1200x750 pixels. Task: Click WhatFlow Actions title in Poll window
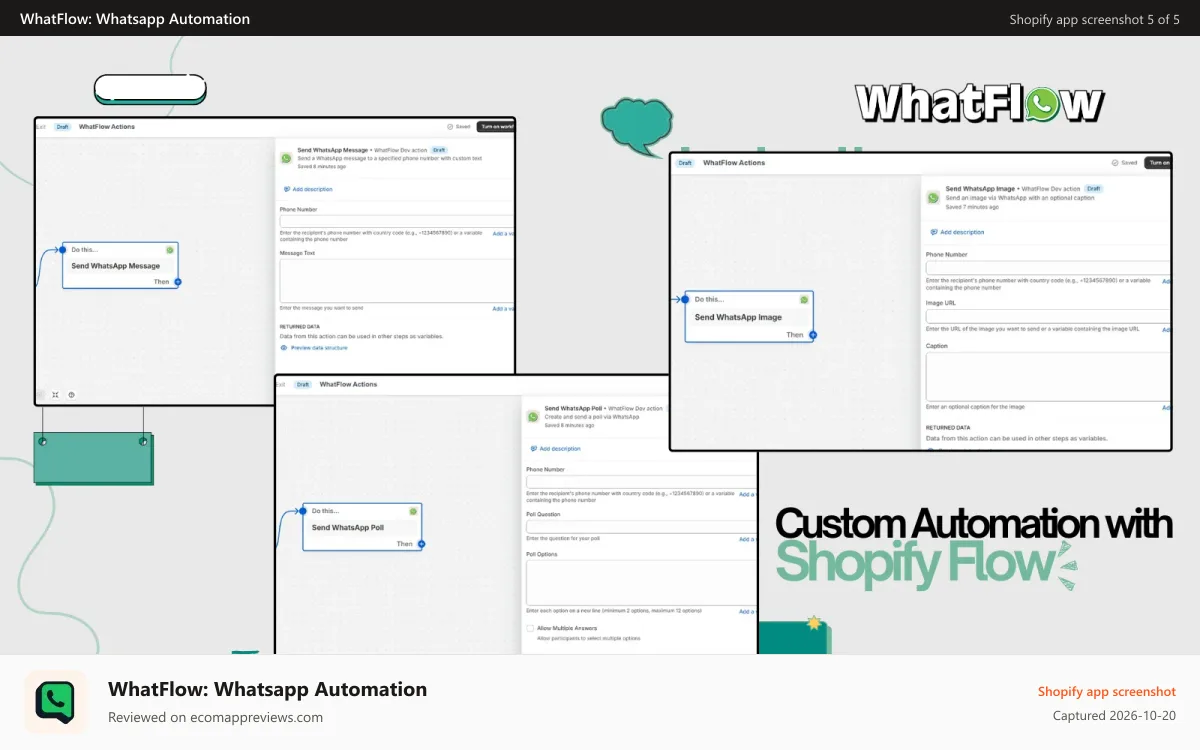[349, 385]
